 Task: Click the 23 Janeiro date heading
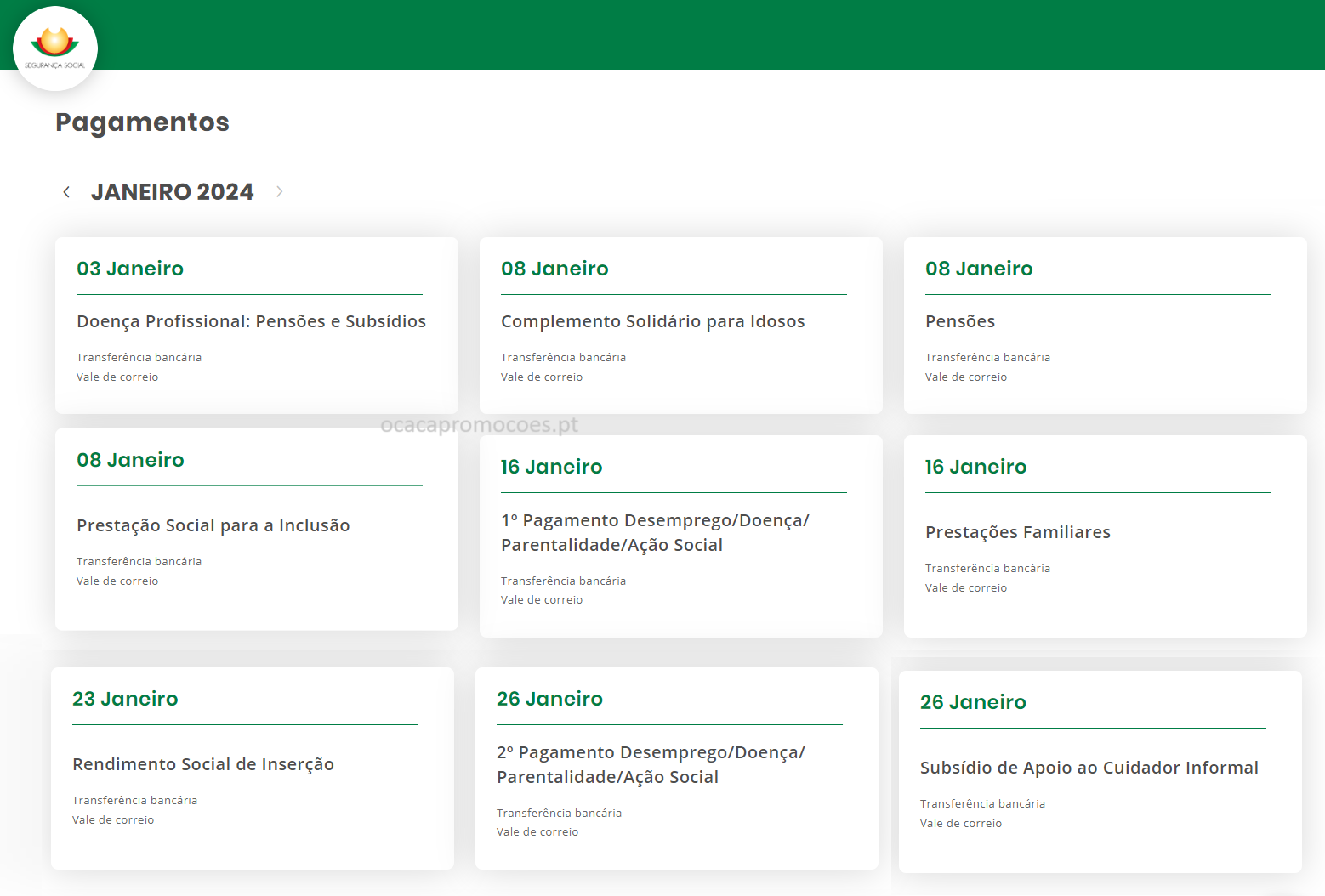pyautogui.click(x=125, y=699)
